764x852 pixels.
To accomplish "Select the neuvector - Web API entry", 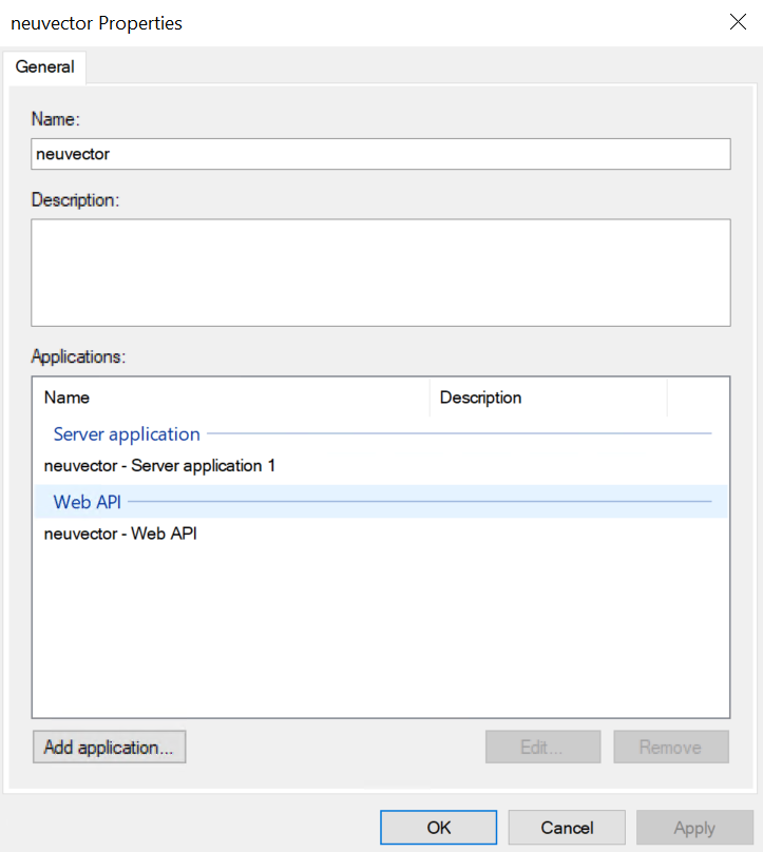I will pyautogui.click(x=120, y=534).
